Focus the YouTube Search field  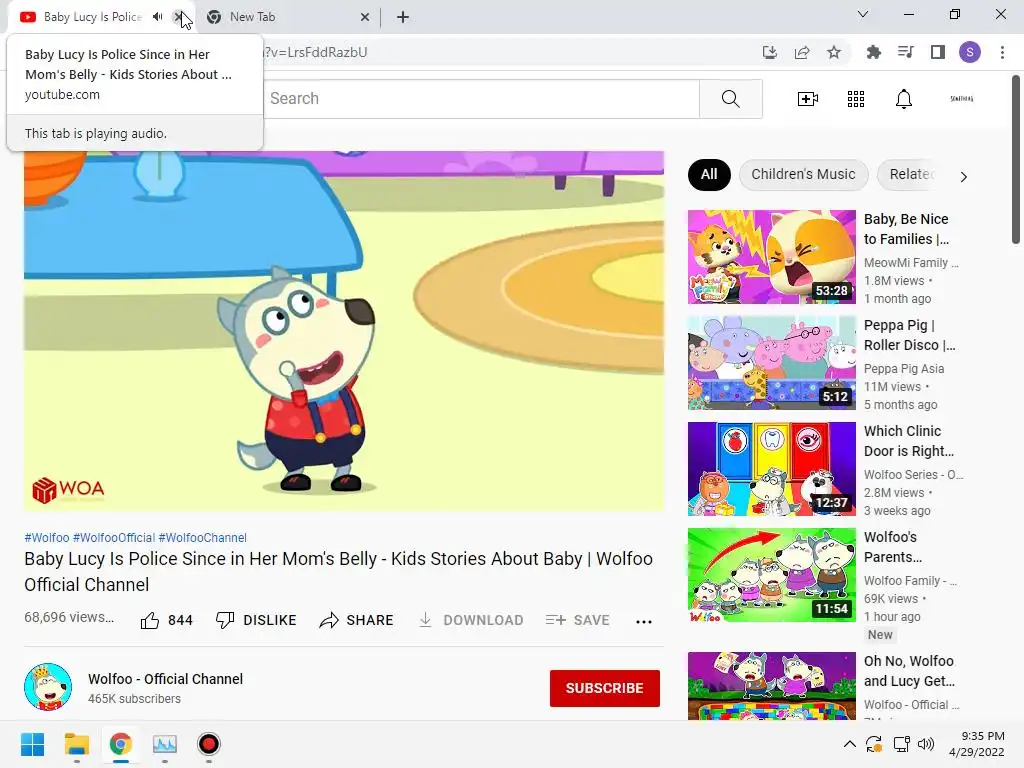click(x=481, y=99)
